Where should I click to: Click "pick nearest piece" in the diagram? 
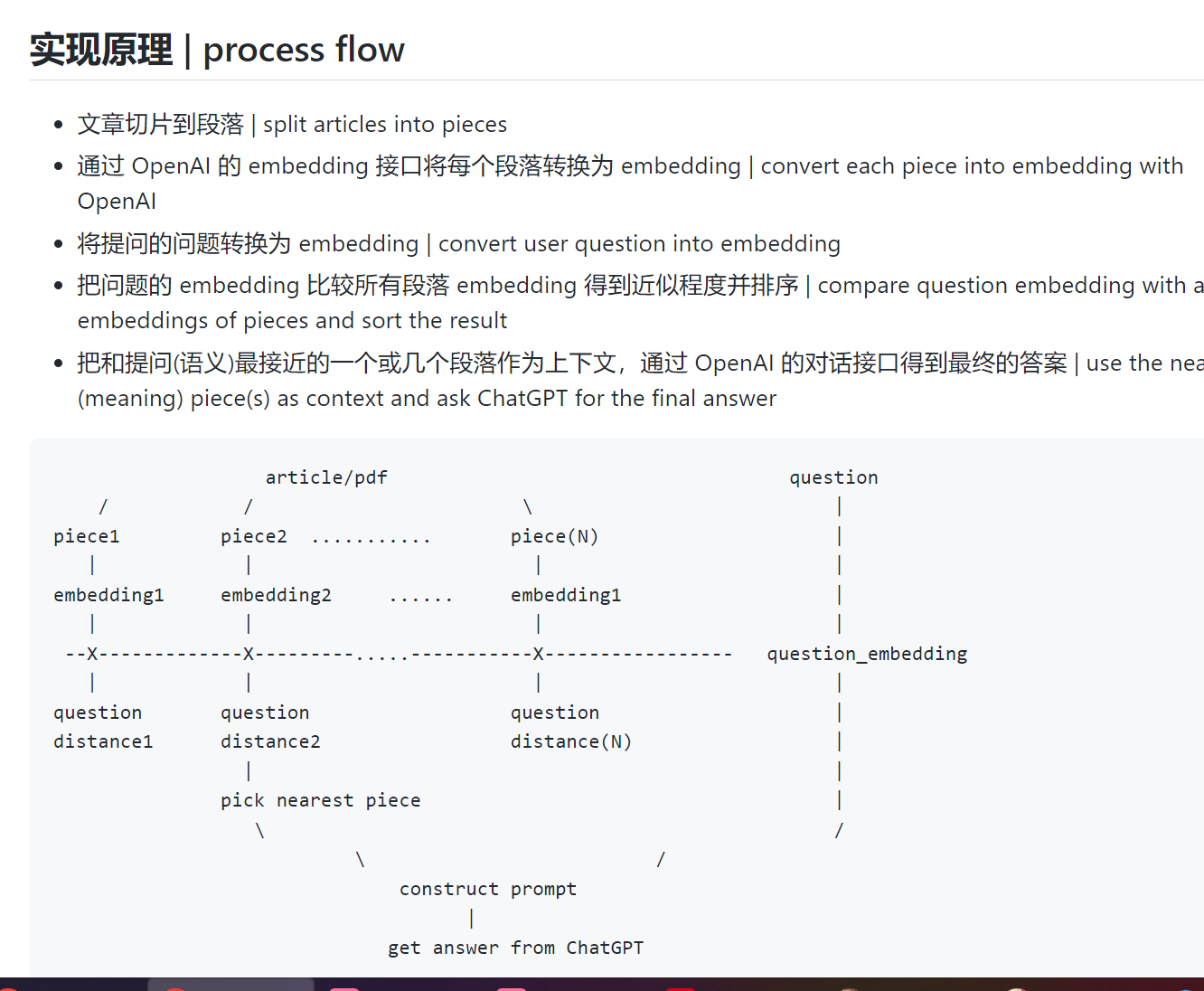pyautogui.click(x=320, y=800)
